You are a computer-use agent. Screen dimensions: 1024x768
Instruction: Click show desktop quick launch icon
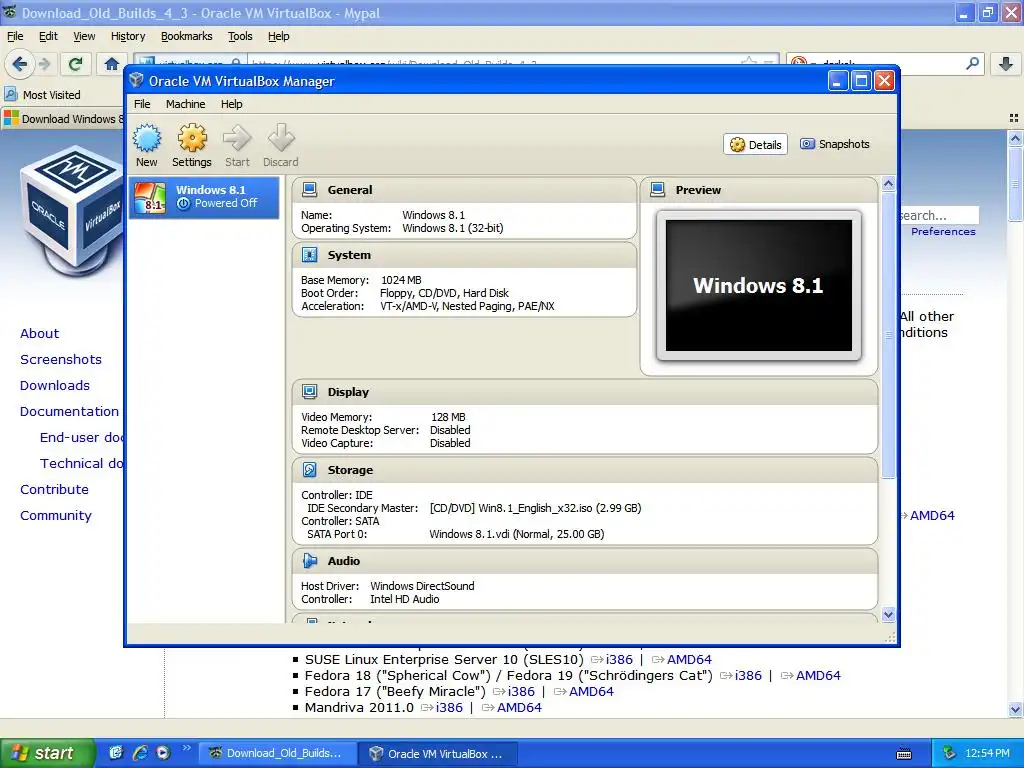(116, 753)
